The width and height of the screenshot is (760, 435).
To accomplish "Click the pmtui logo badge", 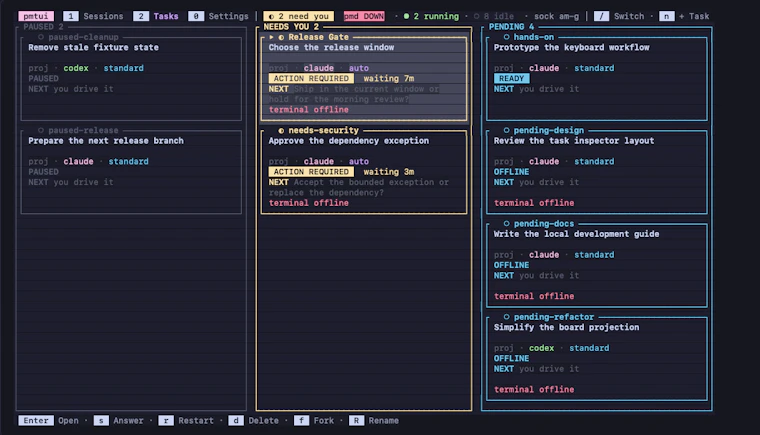I will point(36,16).
